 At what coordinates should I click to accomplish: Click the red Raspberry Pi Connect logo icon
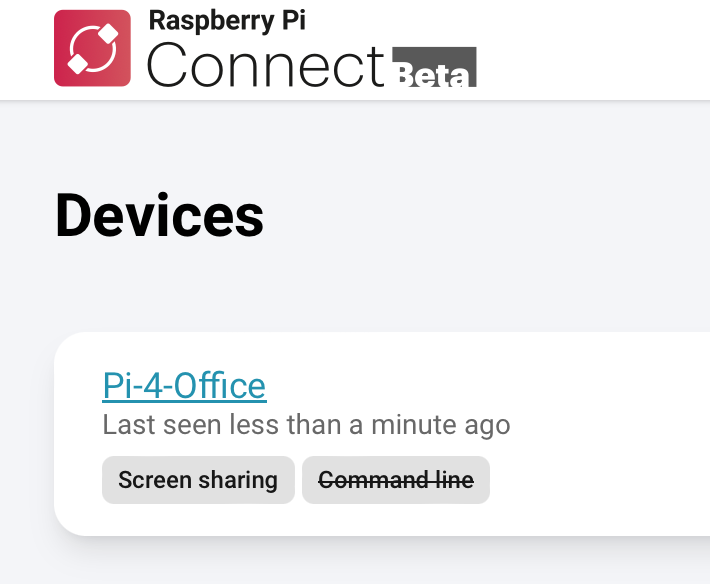pyautogui.click(x=92, y=48)
